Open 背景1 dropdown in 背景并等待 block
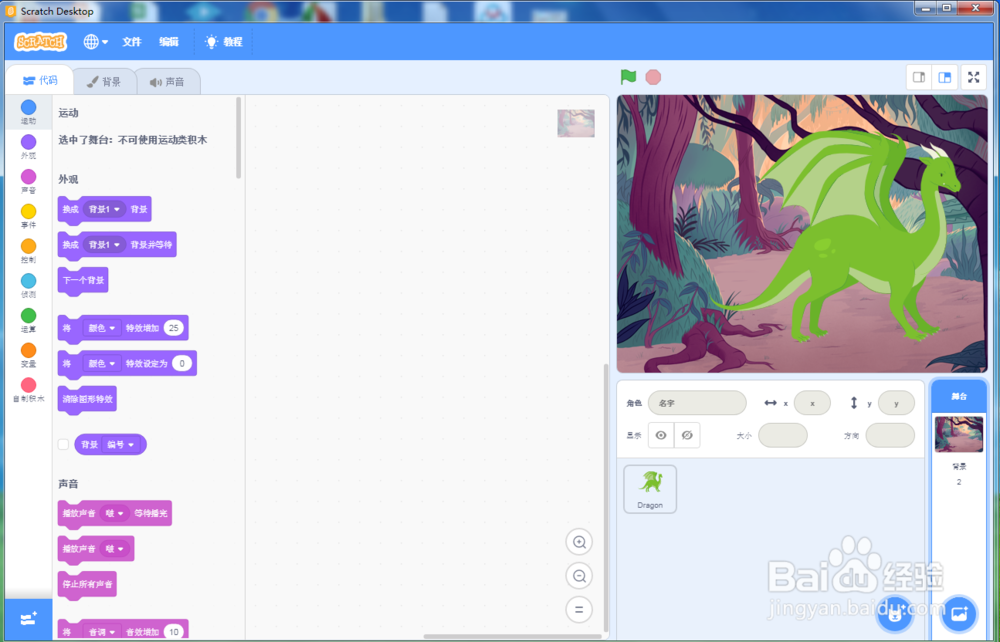Screen dimensions: 1000x642 pyautogui.click(x=104, y=245)
